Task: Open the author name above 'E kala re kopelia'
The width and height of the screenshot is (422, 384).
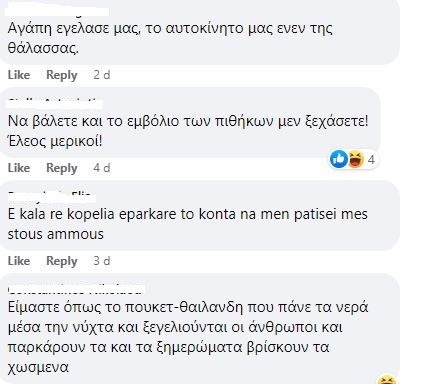Action: 52,198
